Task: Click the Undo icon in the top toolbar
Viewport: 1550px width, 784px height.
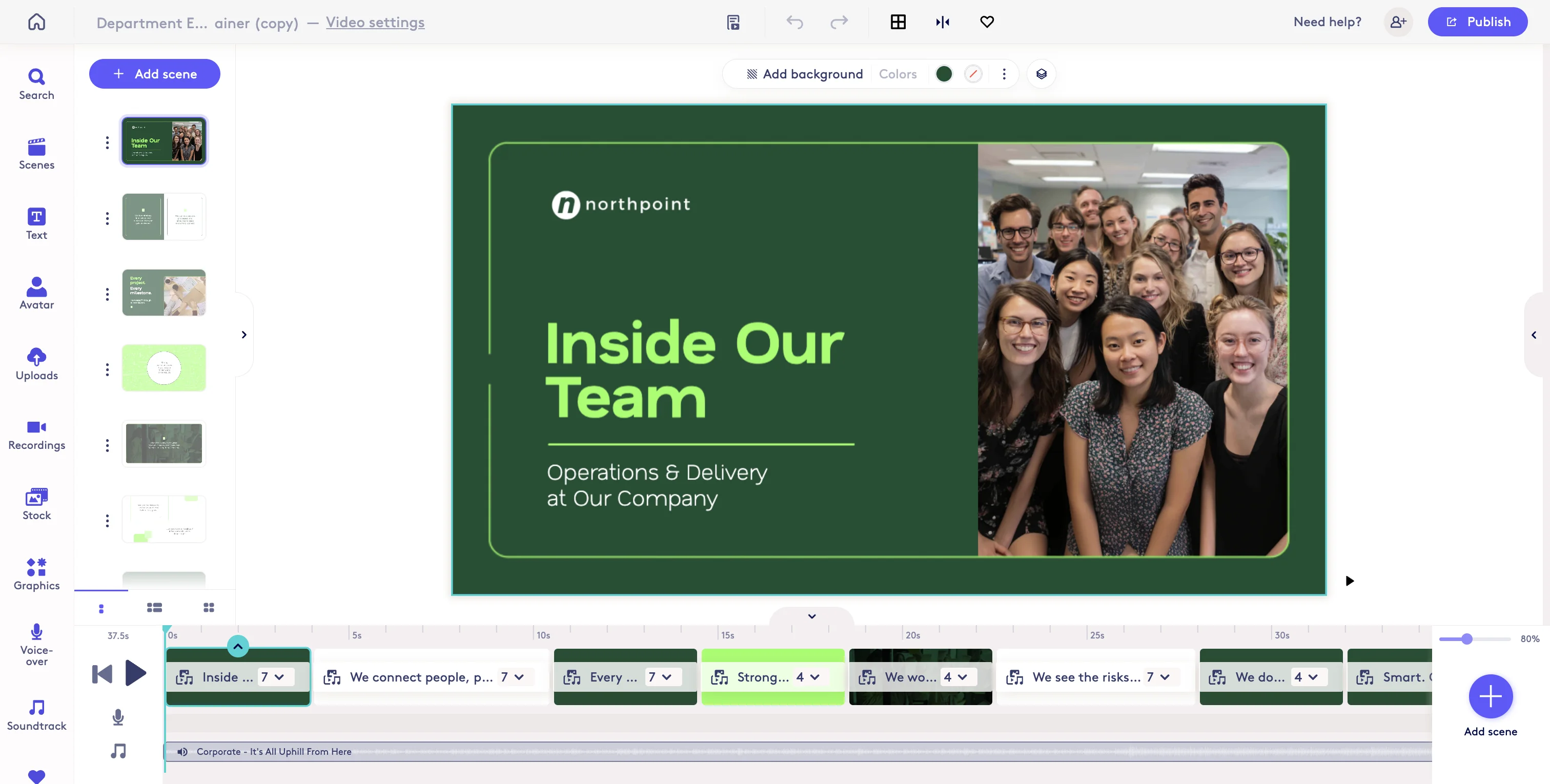Action: [x=794, y=22]
